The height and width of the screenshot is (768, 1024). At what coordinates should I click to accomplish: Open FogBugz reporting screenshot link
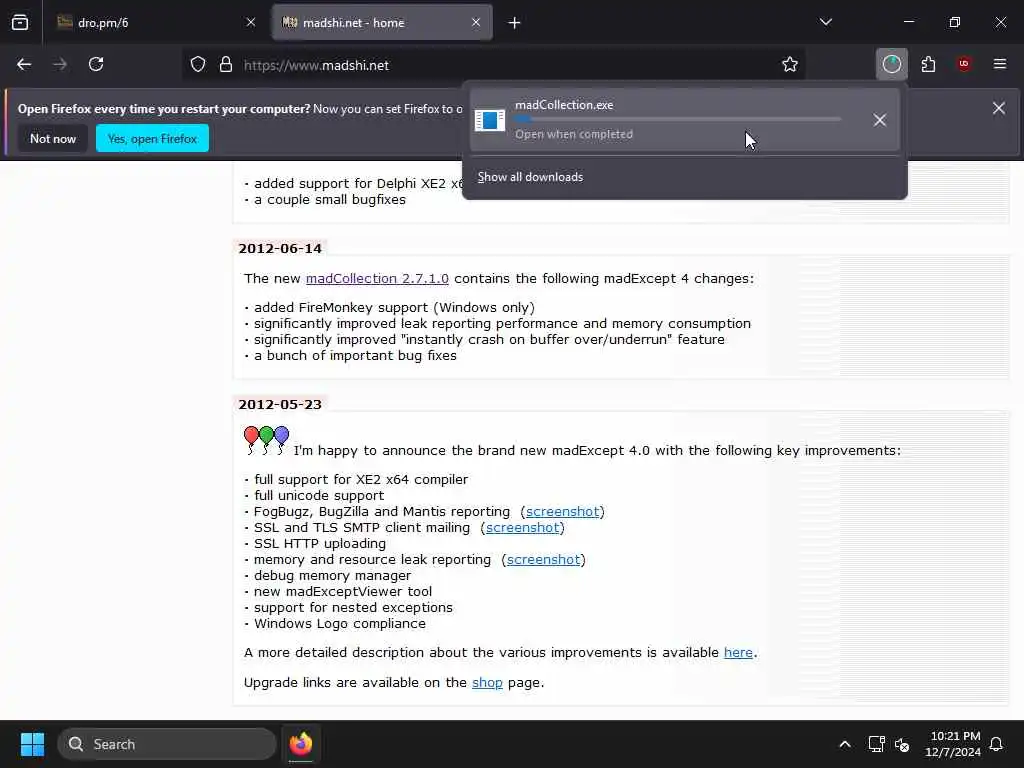[x=562, y=512]
